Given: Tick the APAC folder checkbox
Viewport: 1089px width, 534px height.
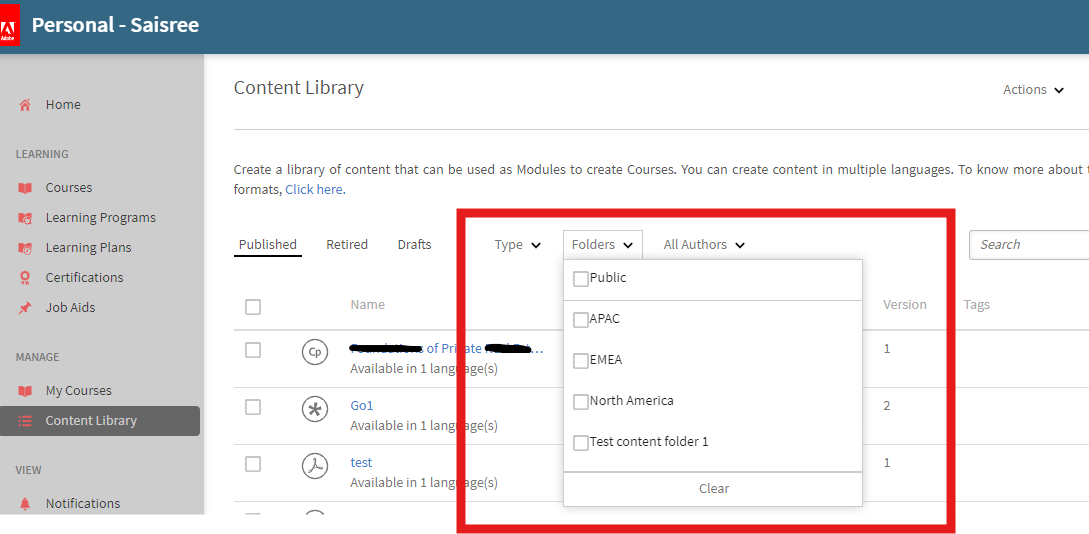Looking at the screenshot, I should tap(580, 320).
